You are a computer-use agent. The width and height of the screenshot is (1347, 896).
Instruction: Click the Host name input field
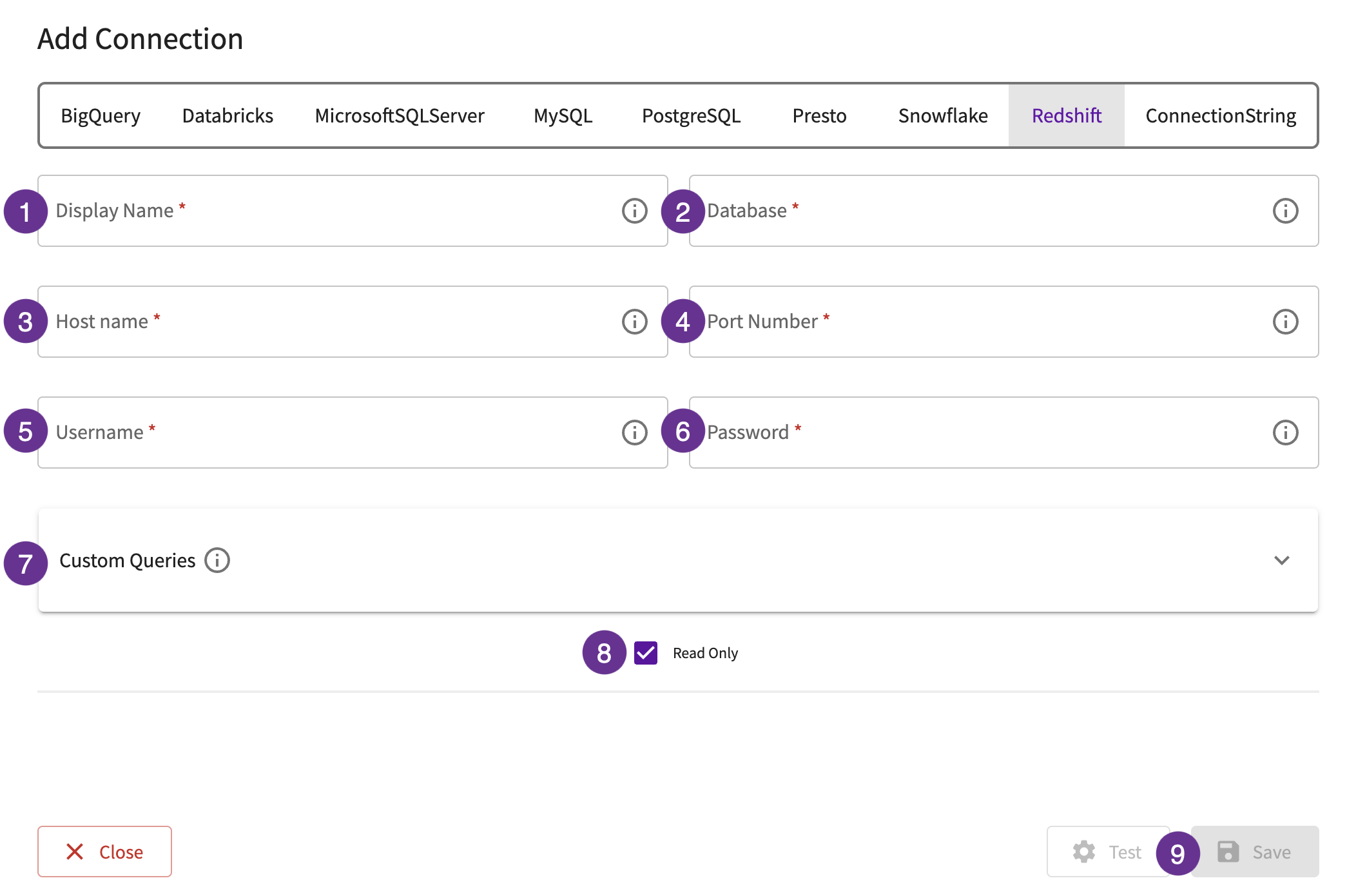[350, 320]
